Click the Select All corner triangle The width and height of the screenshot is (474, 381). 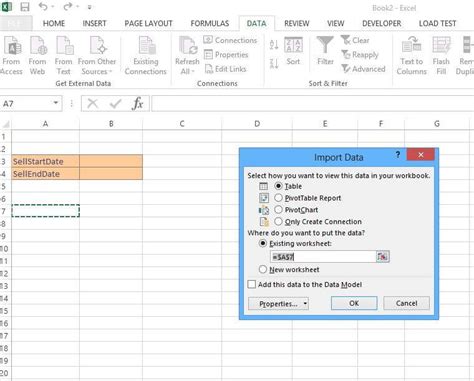pyautogui.click(x=6, y=124)
